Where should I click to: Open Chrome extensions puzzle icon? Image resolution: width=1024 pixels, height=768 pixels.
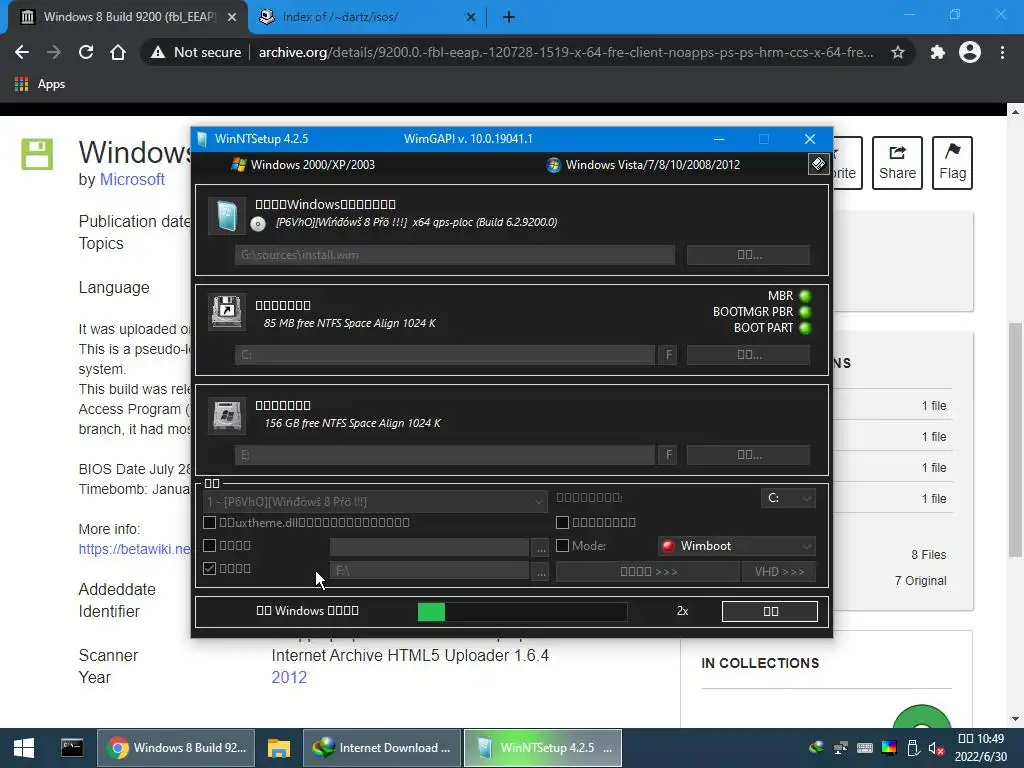[x=938, y=52]
